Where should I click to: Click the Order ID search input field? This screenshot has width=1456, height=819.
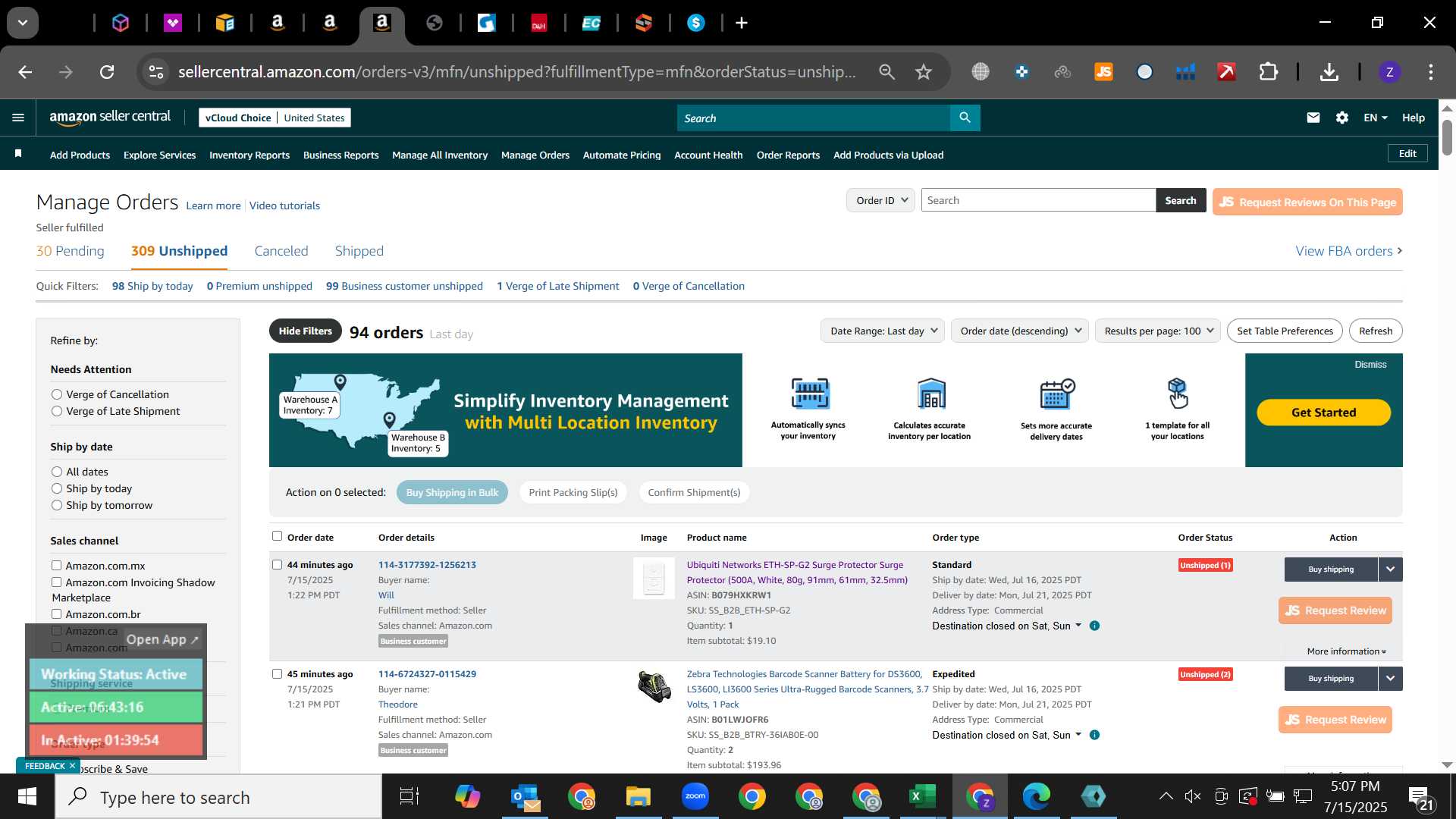point(1038,200)
